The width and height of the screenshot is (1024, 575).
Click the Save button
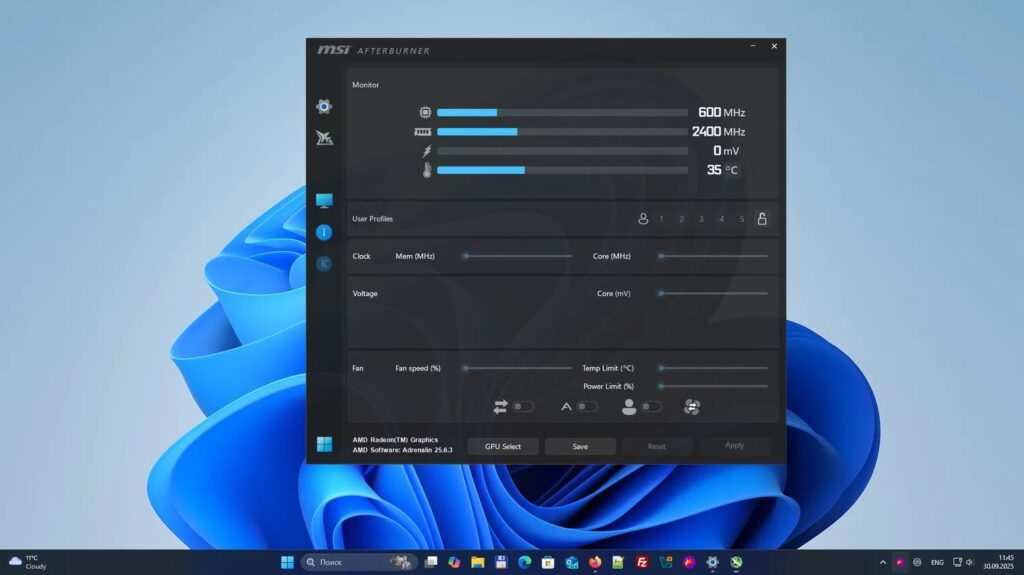tap(580, 446)
